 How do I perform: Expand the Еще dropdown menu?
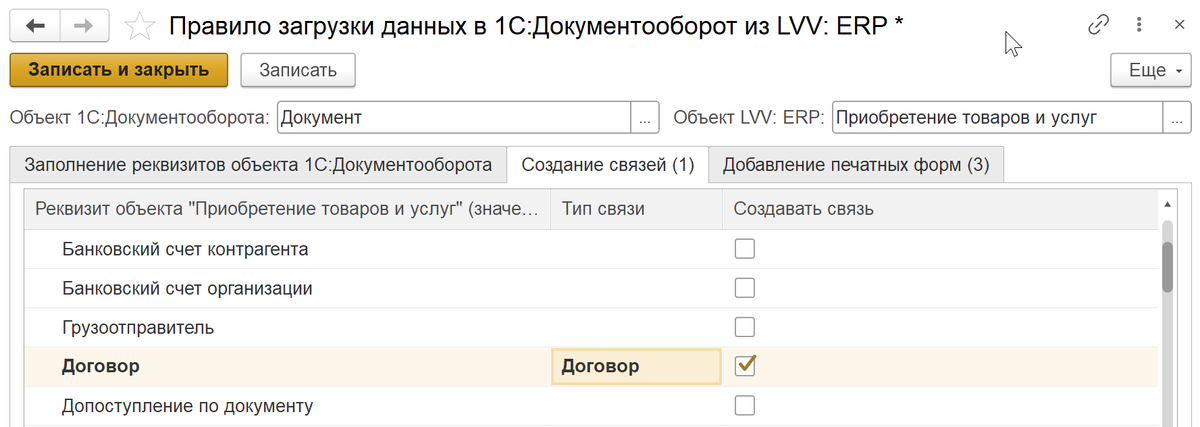(x=1151, y=70)
